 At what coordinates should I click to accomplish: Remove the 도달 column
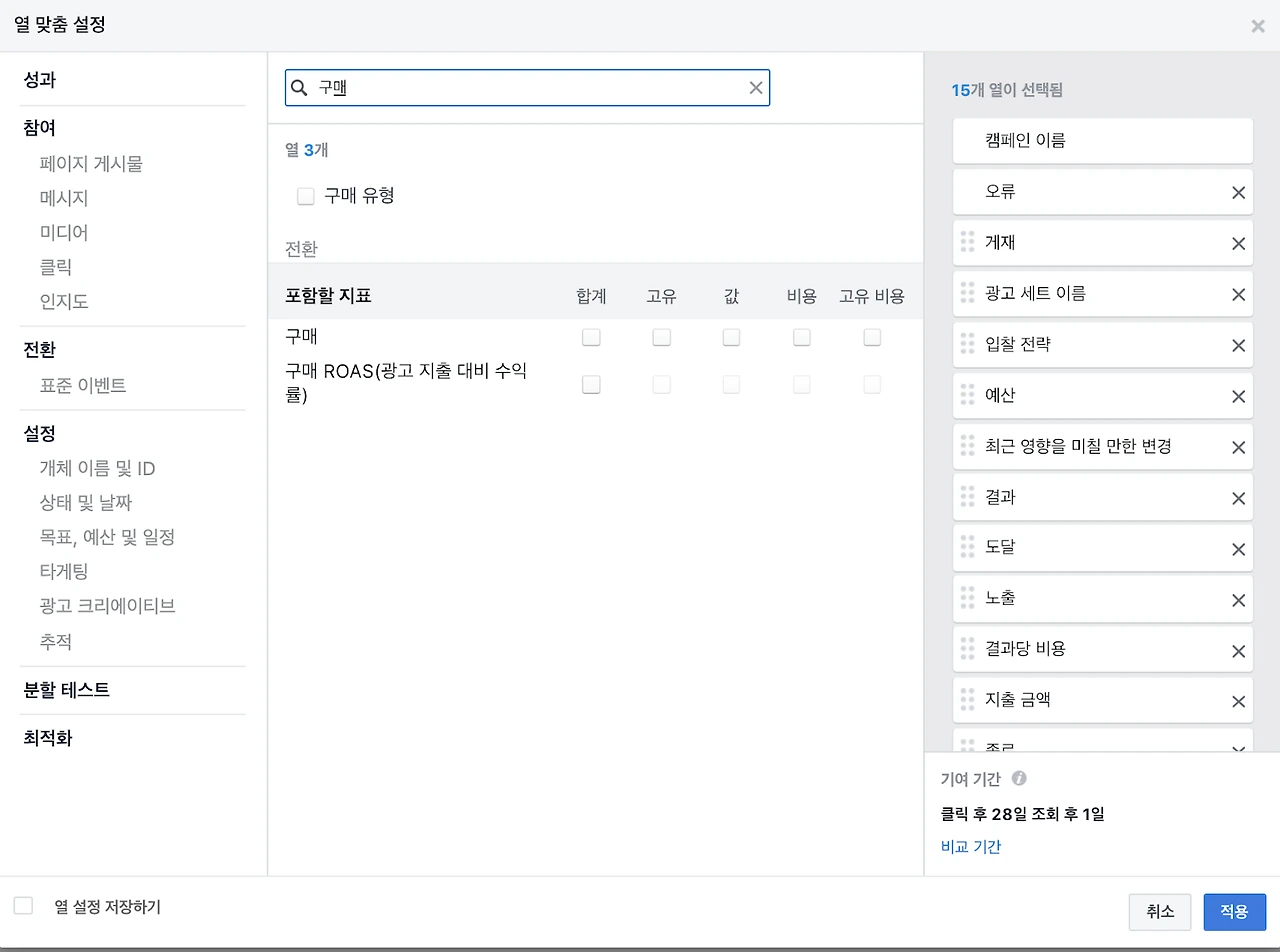1238,549
